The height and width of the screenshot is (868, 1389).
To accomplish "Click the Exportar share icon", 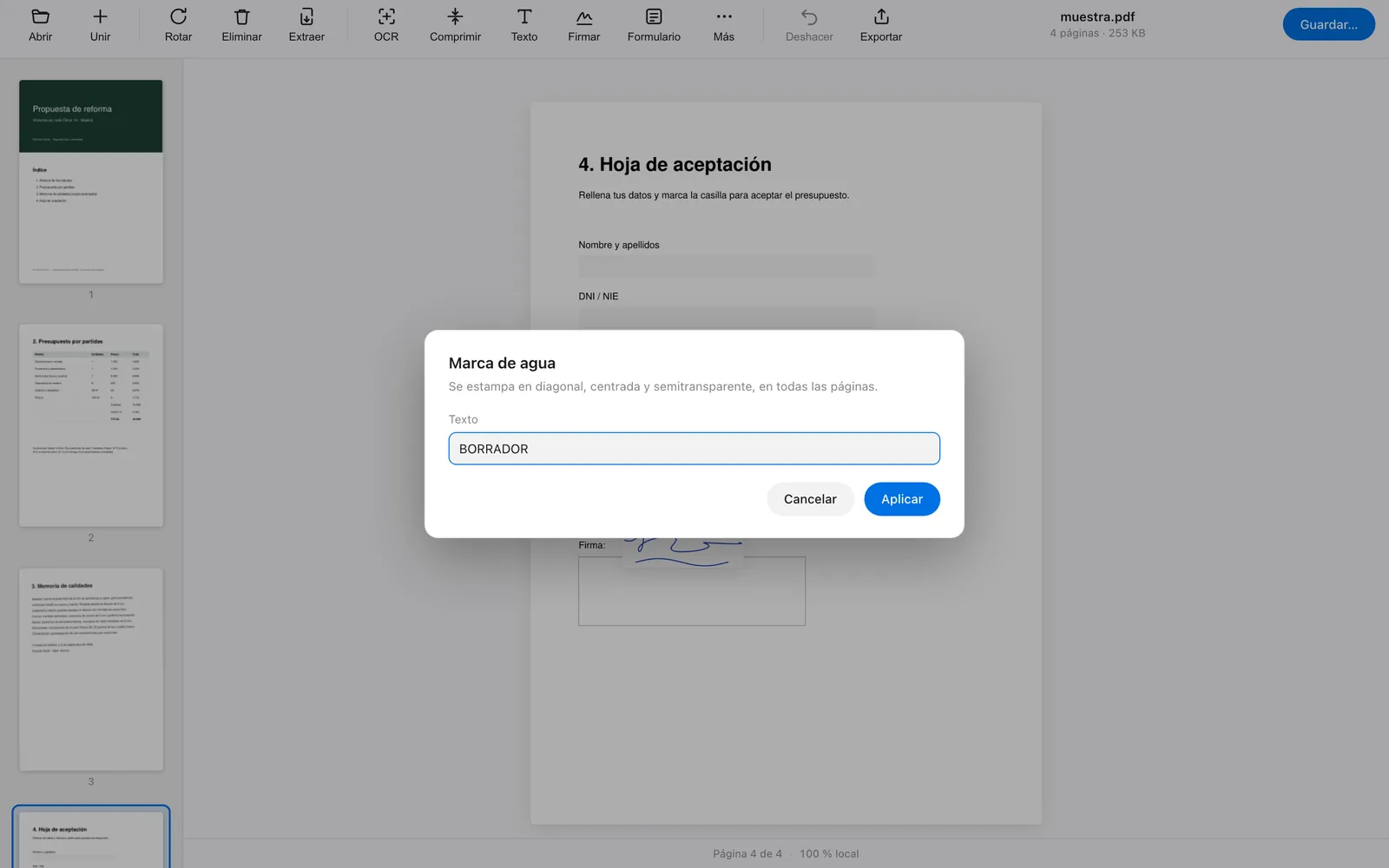I will pos(881,16).
